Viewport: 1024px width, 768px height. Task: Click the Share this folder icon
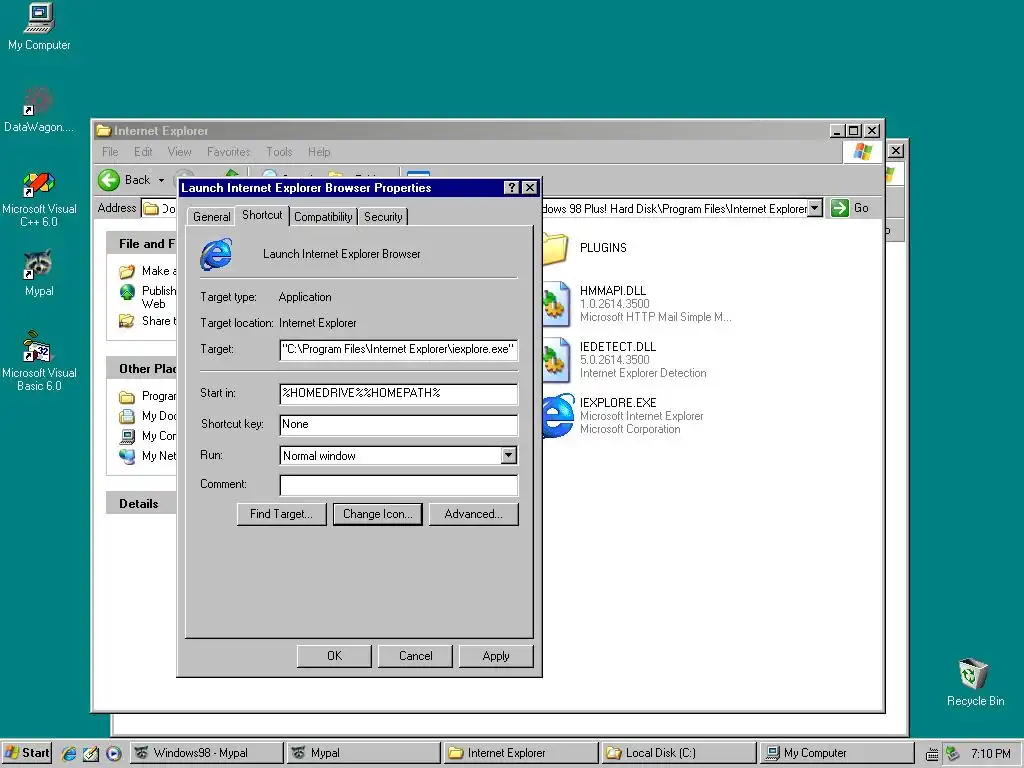[x=127, y=321]
